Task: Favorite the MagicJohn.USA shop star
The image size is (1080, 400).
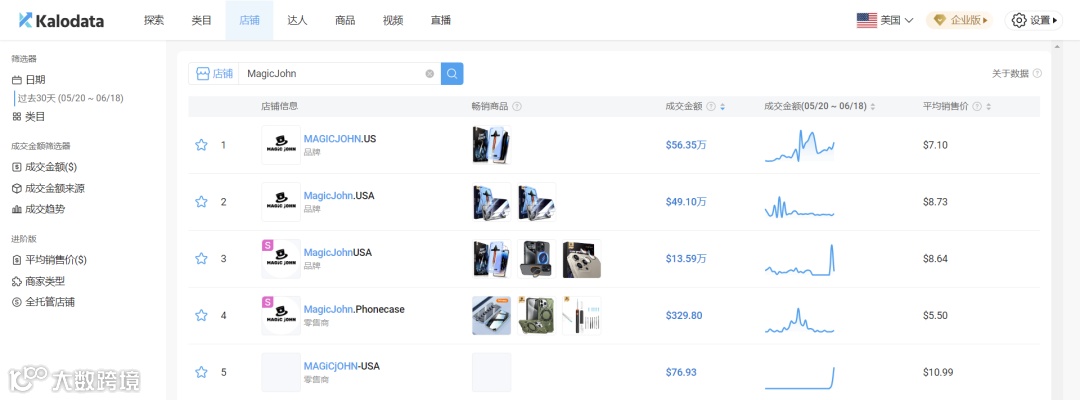Action: [x=201, y=202]
